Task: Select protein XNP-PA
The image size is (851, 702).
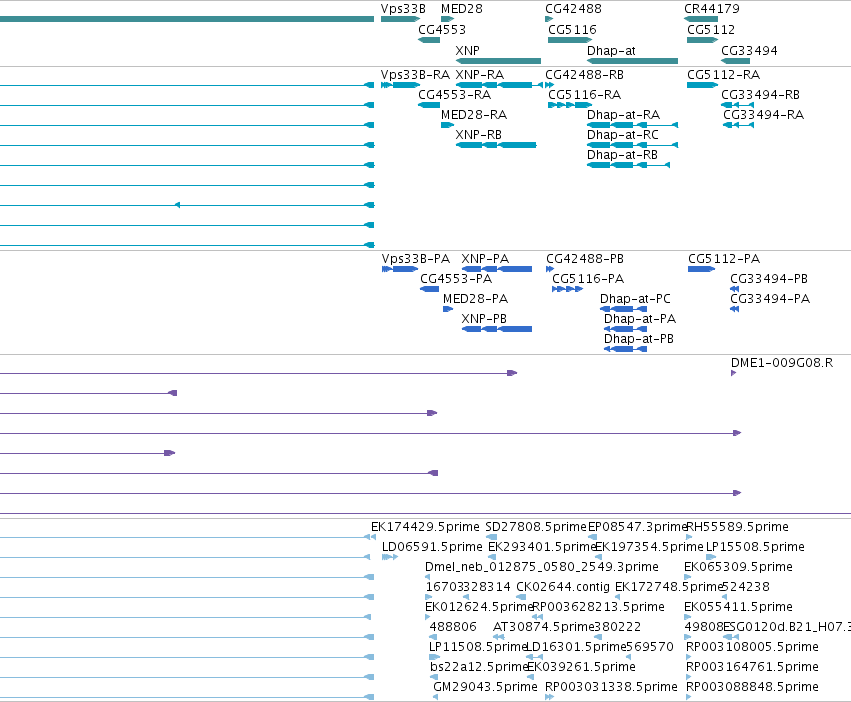Action: click(485, 258)
